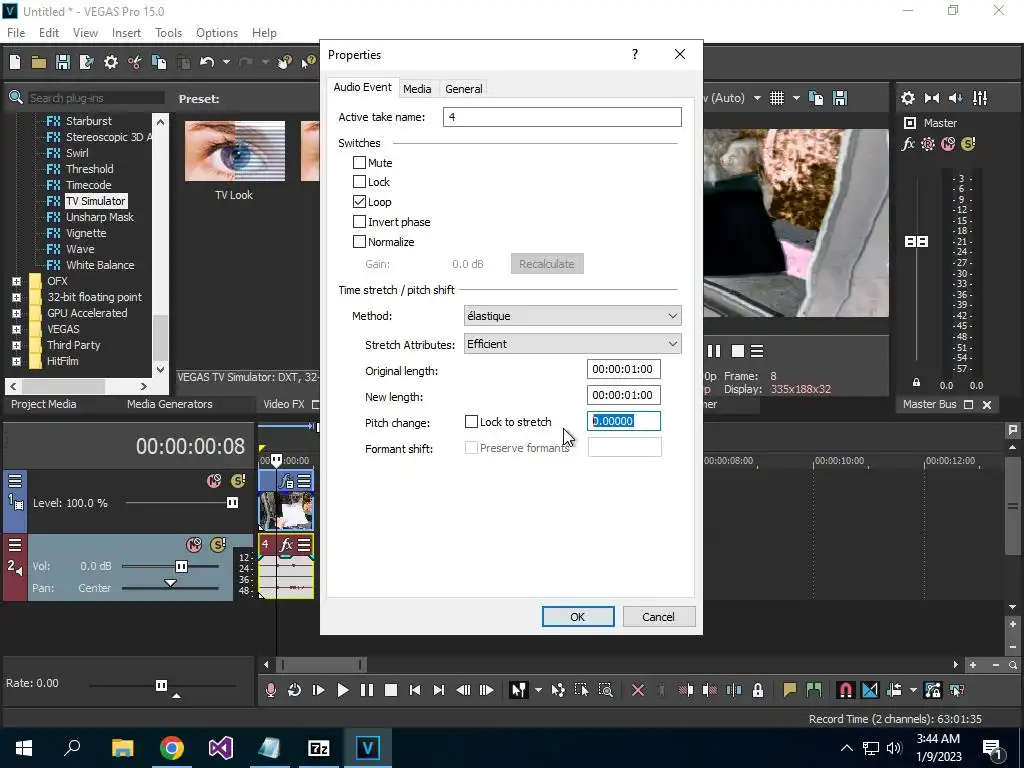Start playback with the Play button
The image size is (1024, 768).
click(343, 690)
